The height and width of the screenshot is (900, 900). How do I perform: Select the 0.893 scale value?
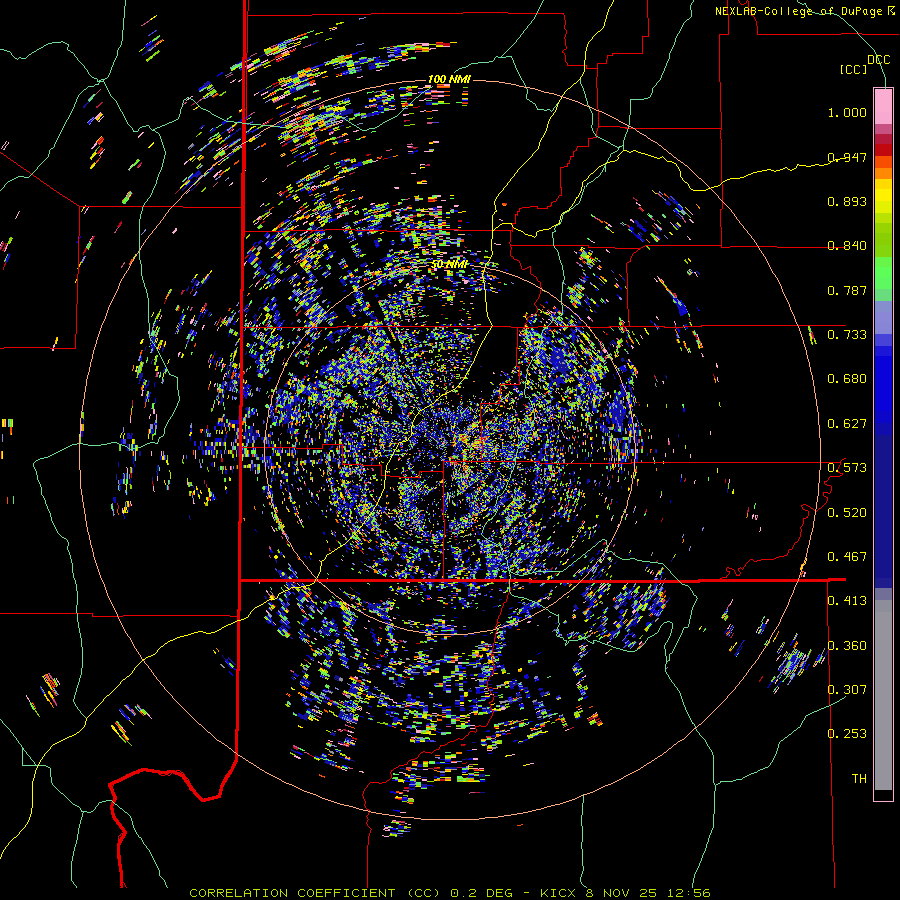click(x=847, y=201)
